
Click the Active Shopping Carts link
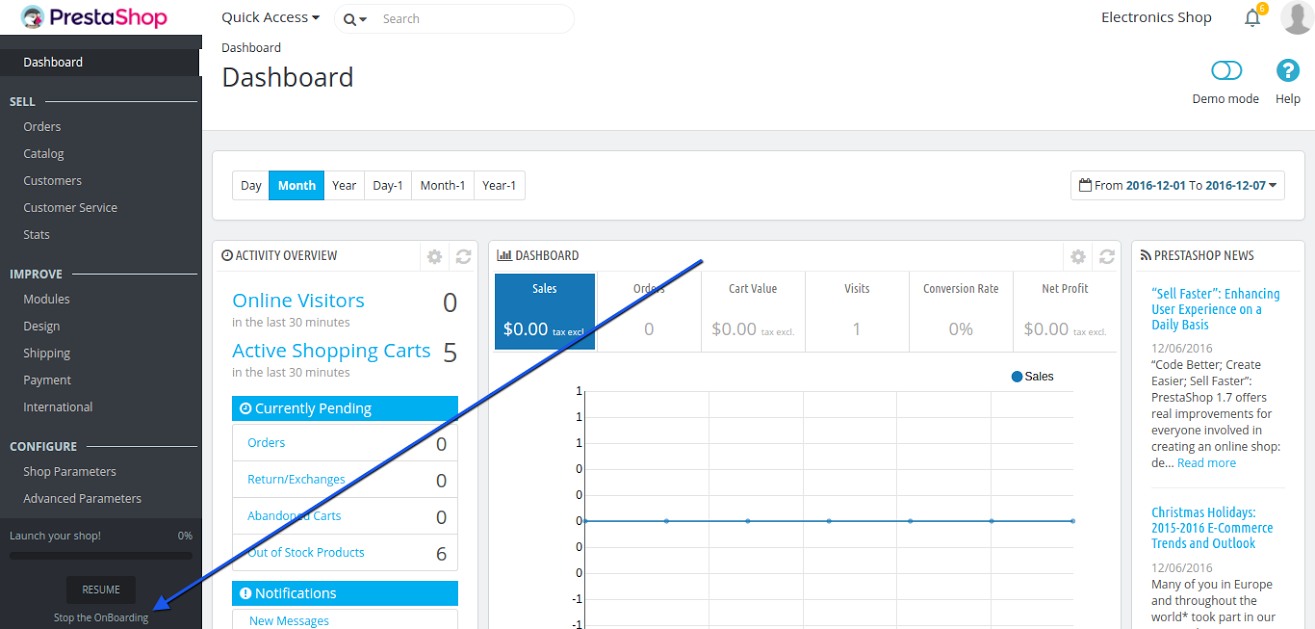click(331, 350)
